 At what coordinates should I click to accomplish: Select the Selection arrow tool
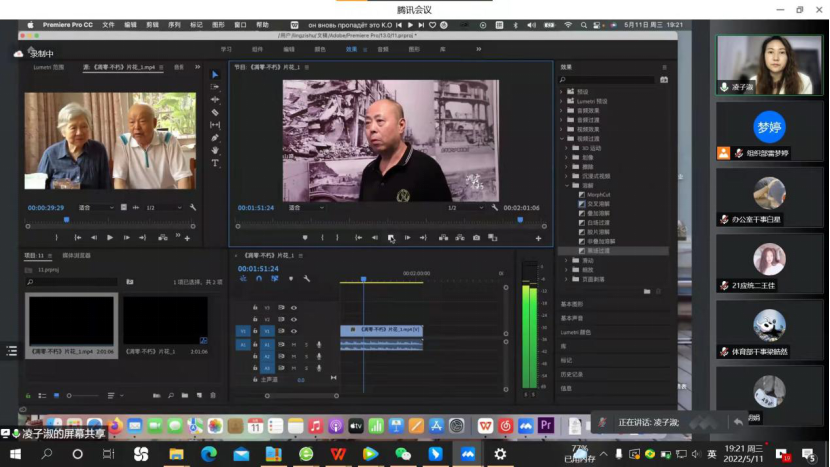(215, 75)
